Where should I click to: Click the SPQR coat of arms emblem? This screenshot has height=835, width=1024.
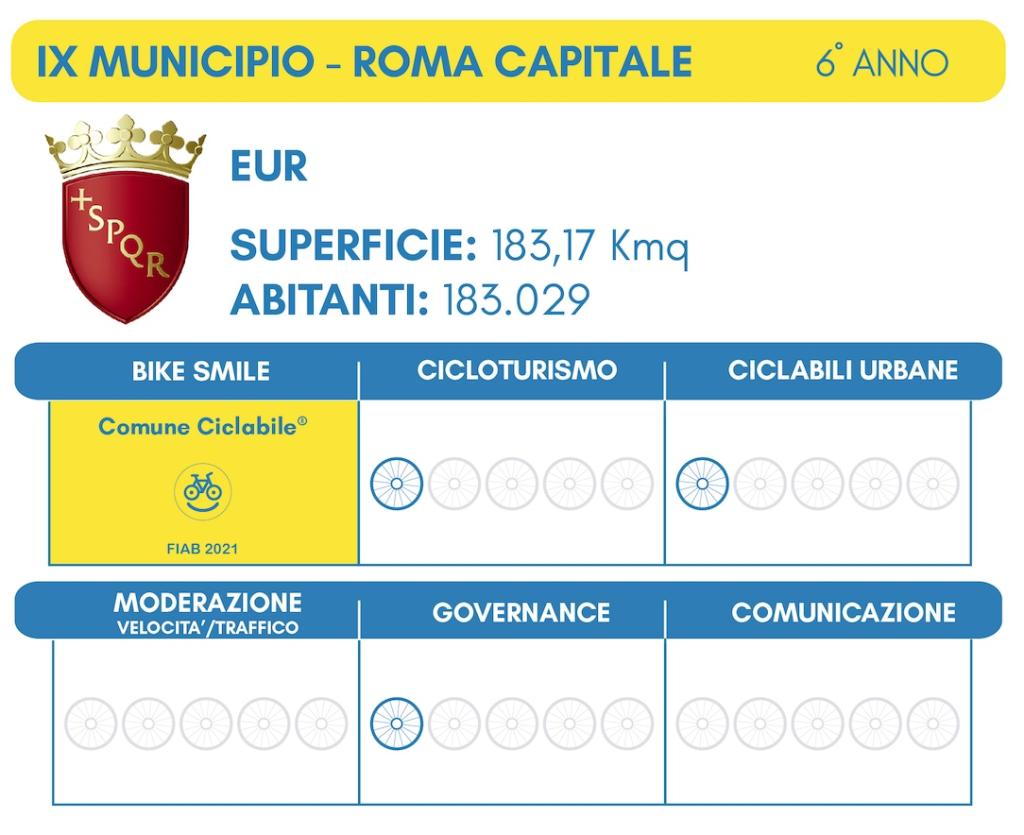(125, 218)
